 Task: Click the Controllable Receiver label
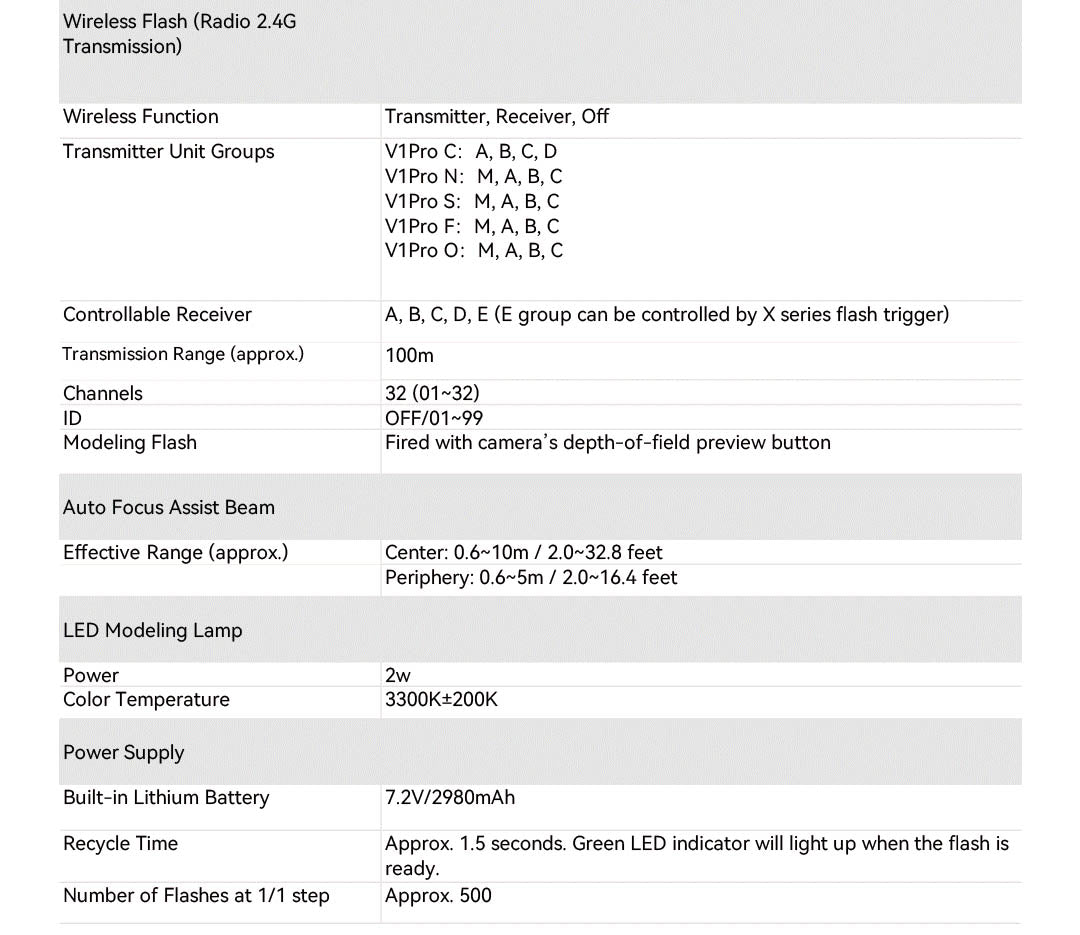157,315
